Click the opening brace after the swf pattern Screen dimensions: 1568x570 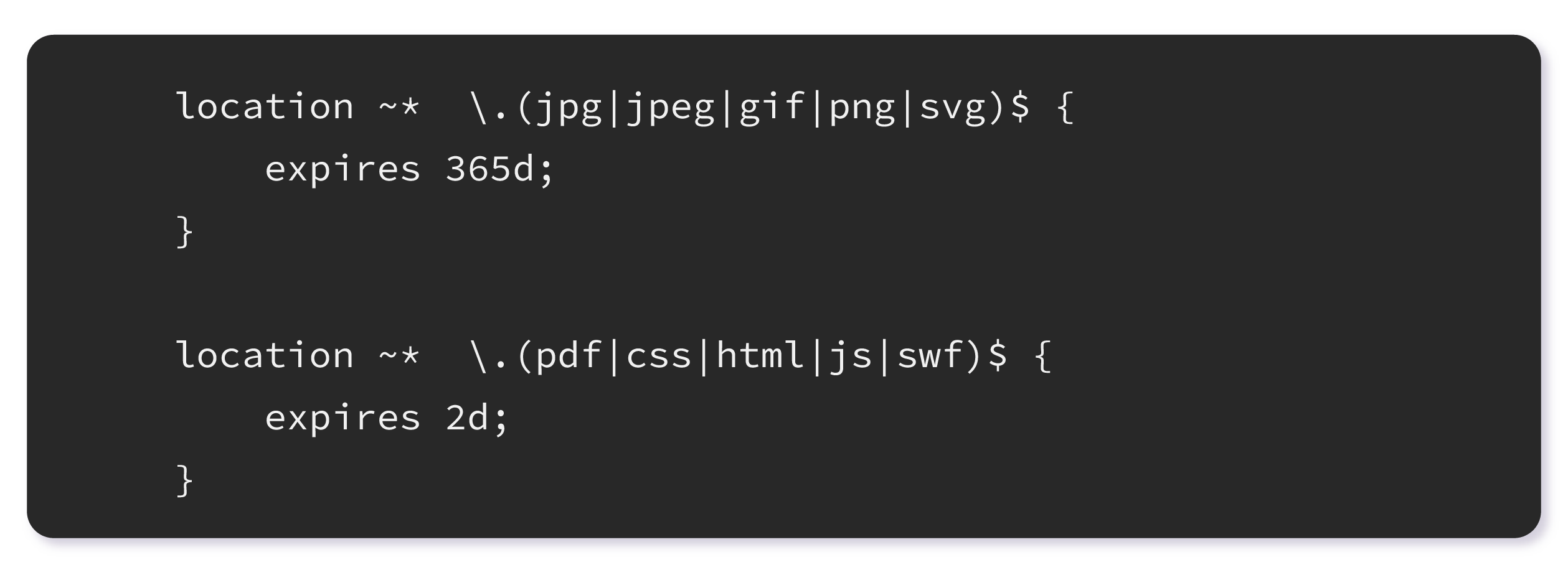pos(1043,356)
